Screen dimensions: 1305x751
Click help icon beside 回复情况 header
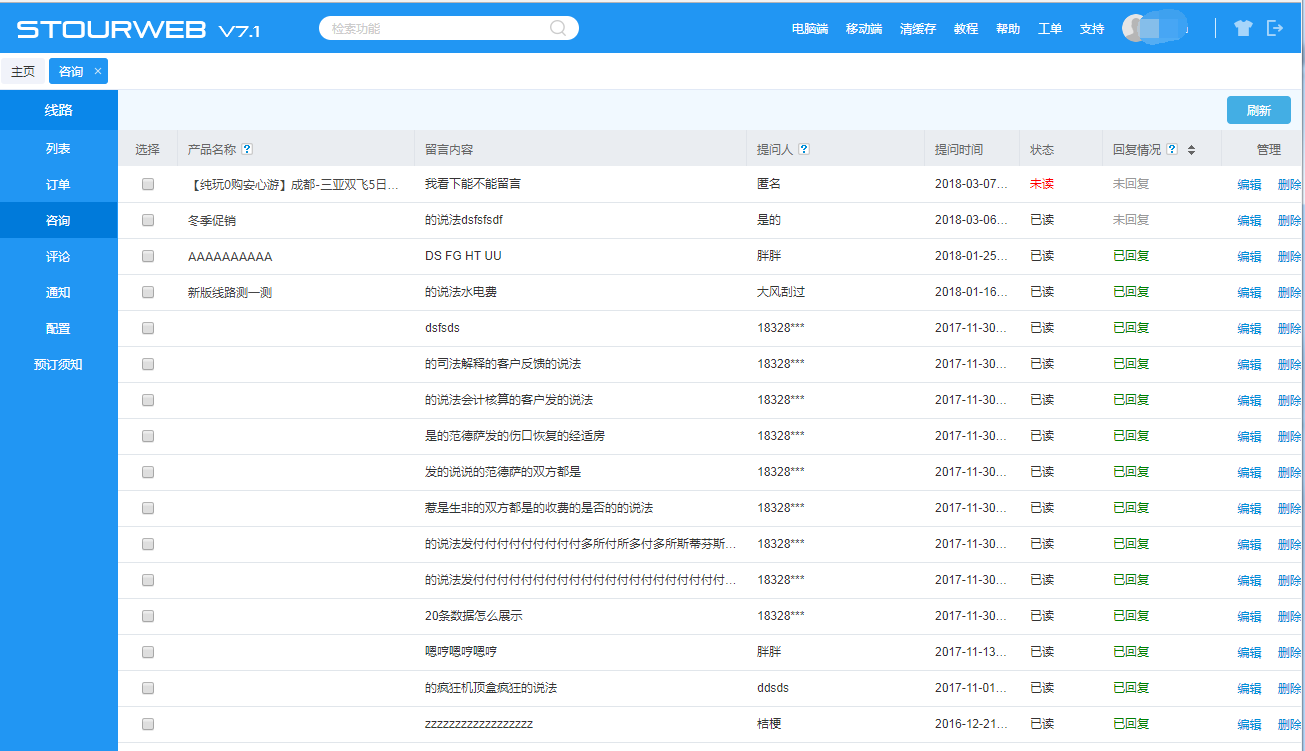point(1172,149)
